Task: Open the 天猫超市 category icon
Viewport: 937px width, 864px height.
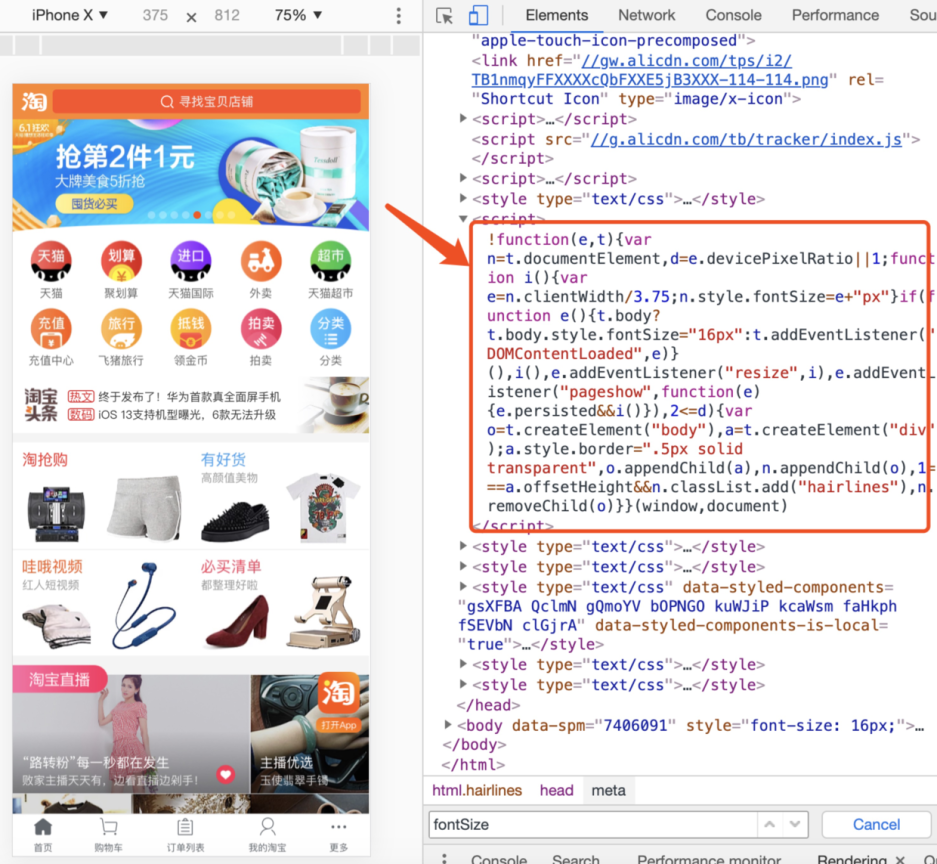Action: 330,262
